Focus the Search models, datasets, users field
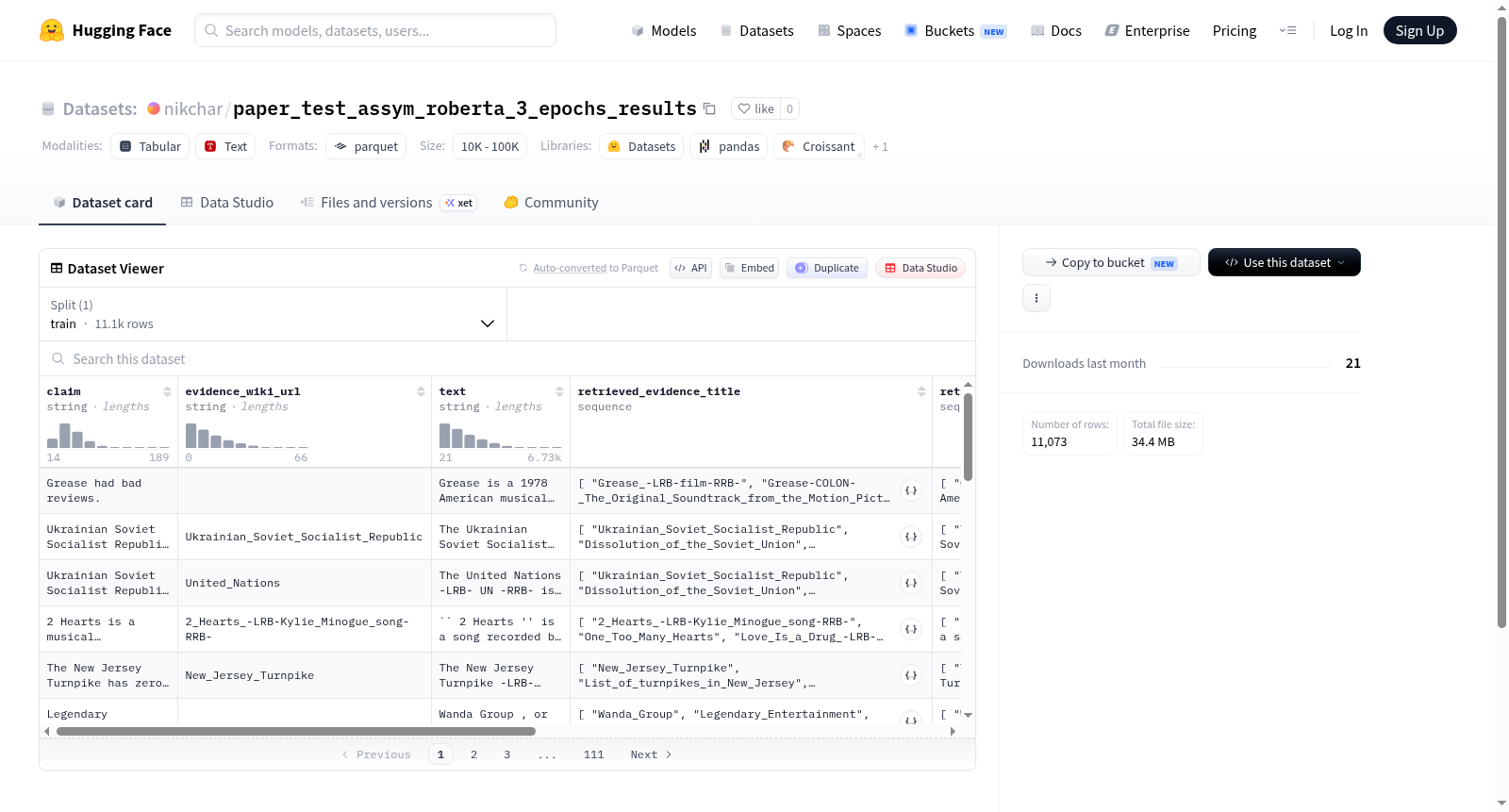The image size is (1509, 812). 375,30
